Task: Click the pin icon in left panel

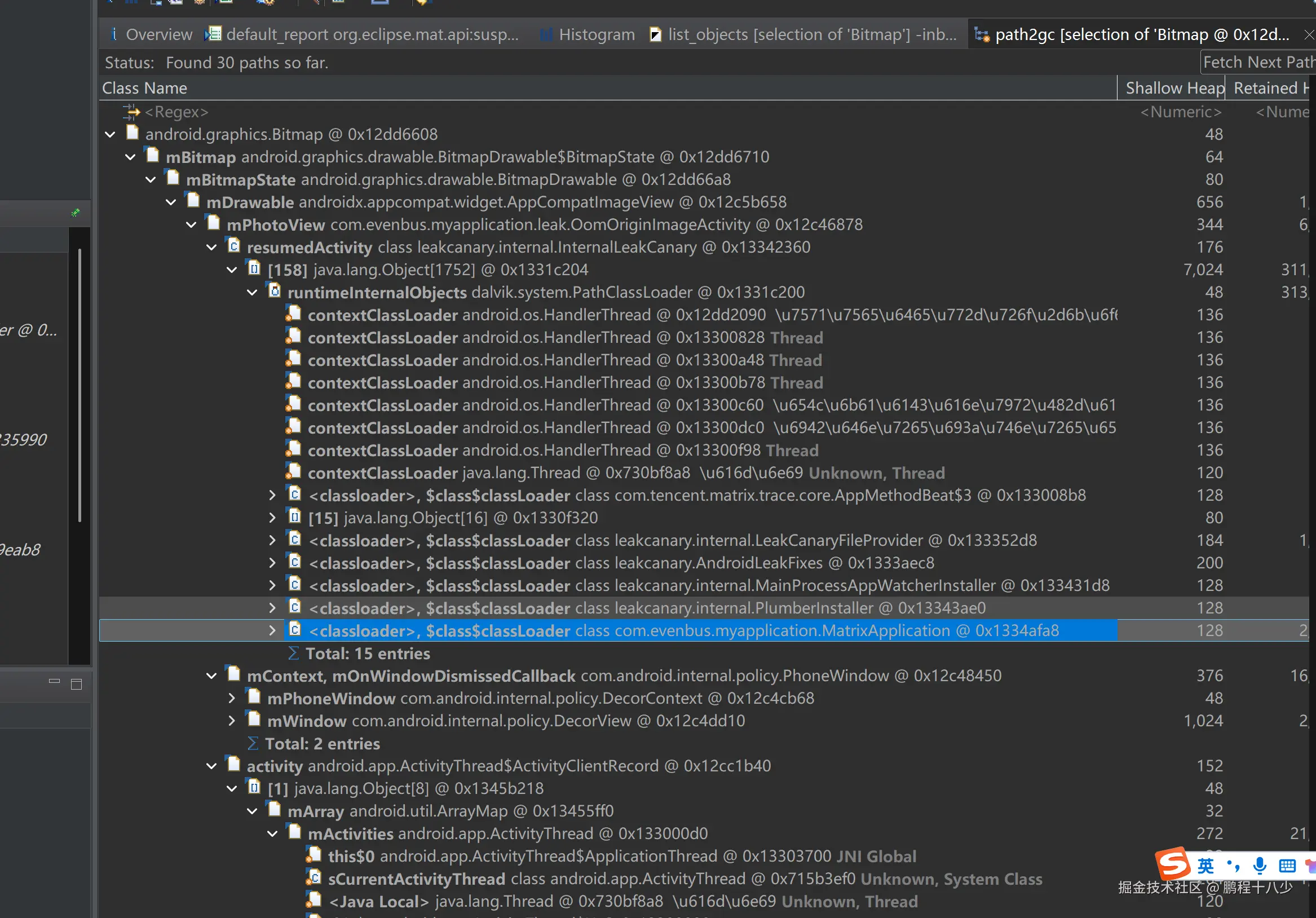Action: coord(75,213)
